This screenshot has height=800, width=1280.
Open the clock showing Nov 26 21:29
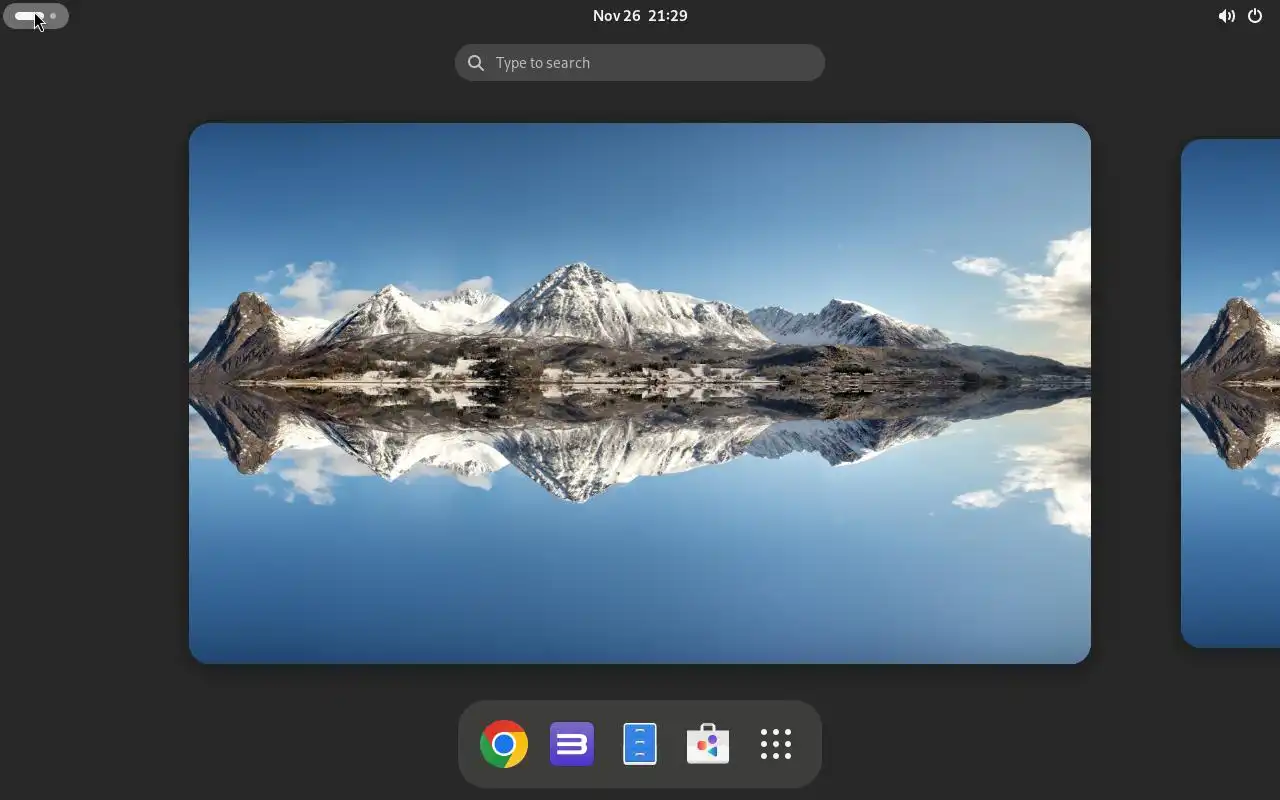click(x=640, y=16)
